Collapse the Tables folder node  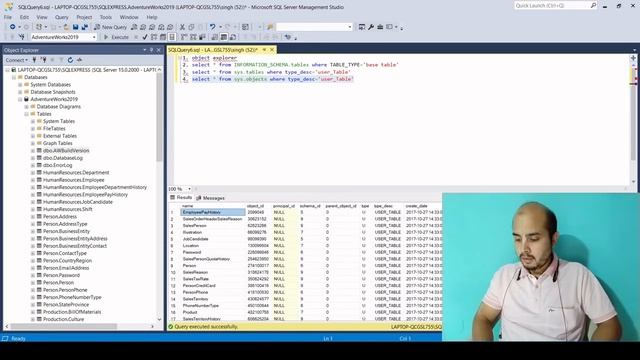coord(27,114)
